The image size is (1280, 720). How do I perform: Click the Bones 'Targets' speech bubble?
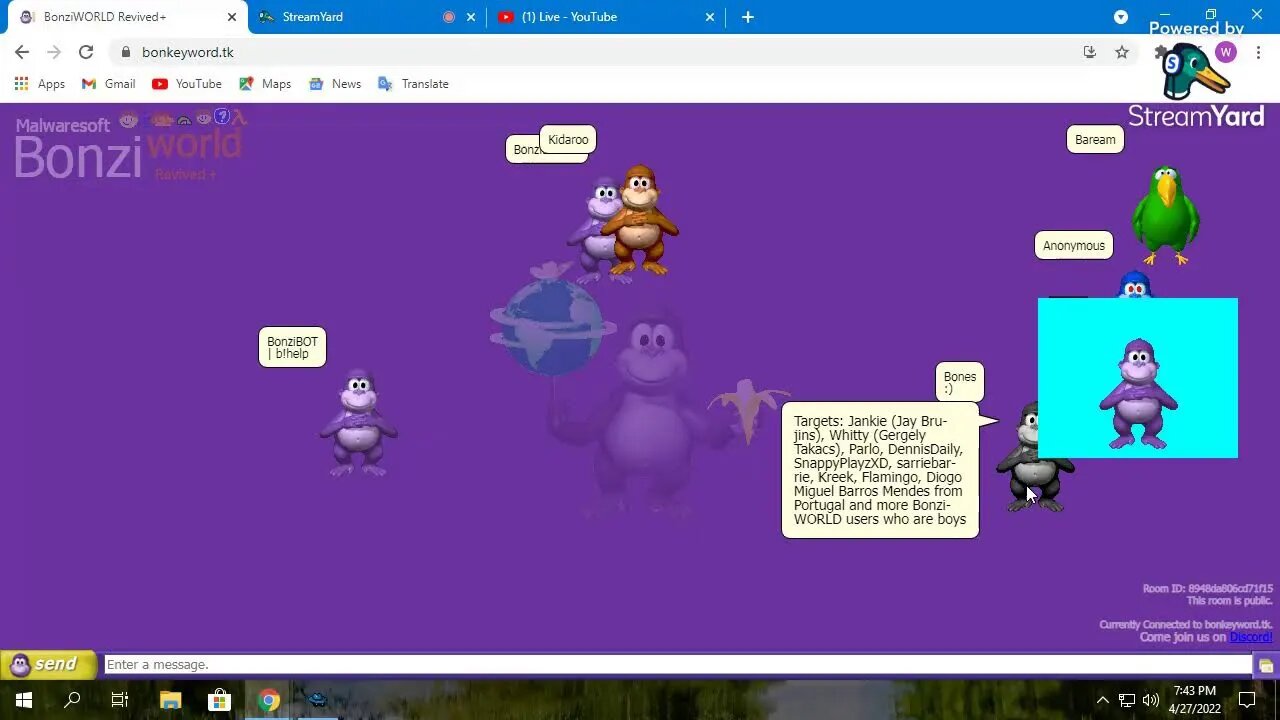[880, 470]
